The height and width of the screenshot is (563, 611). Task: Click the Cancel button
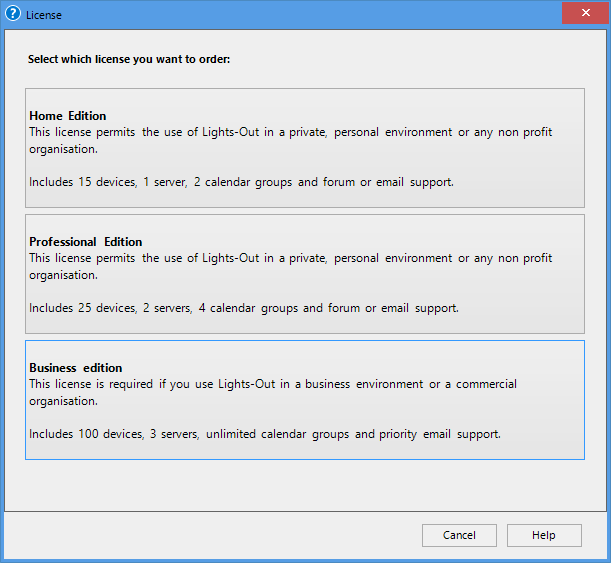(x=459, y=535)
